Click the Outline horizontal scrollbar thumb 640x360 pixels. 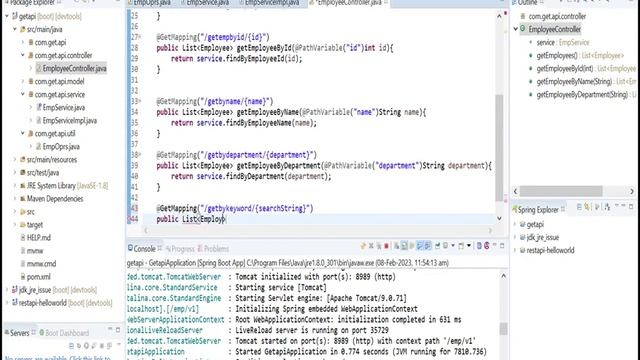coord(561,191)
